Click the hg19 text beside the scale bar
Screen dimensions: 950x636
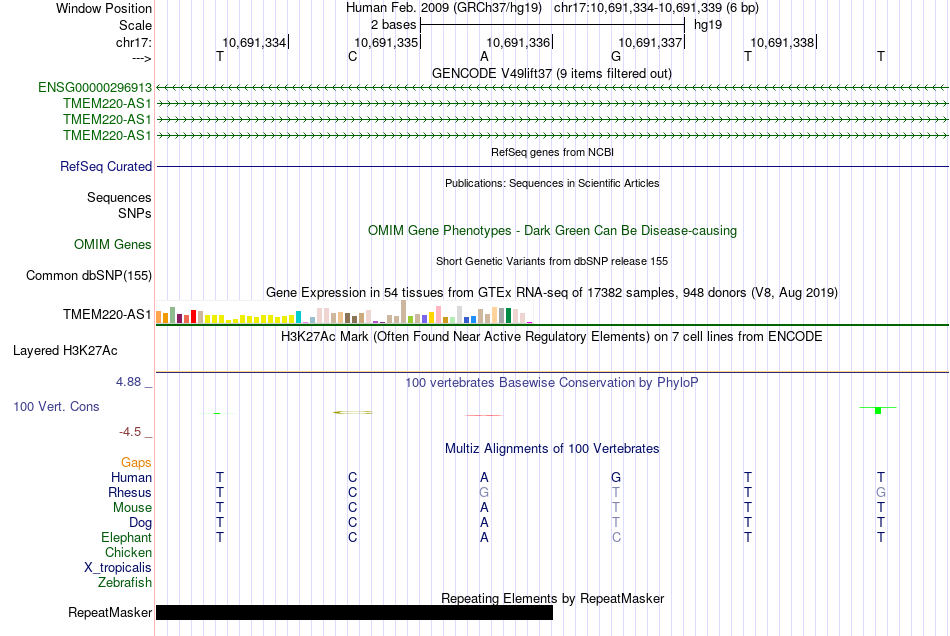click(708, 25)
